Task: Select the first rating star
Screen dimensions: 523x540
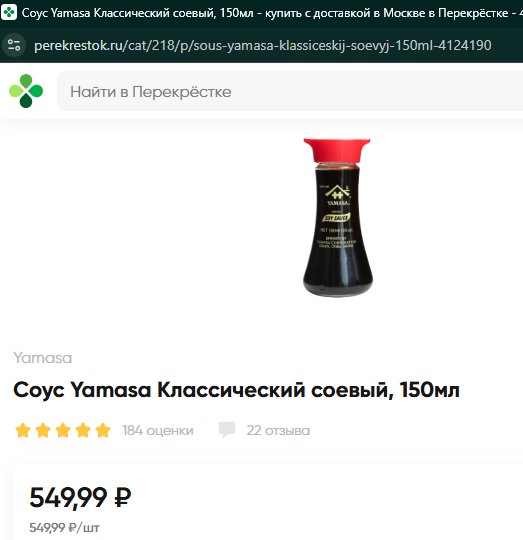Action: (23, 430)
